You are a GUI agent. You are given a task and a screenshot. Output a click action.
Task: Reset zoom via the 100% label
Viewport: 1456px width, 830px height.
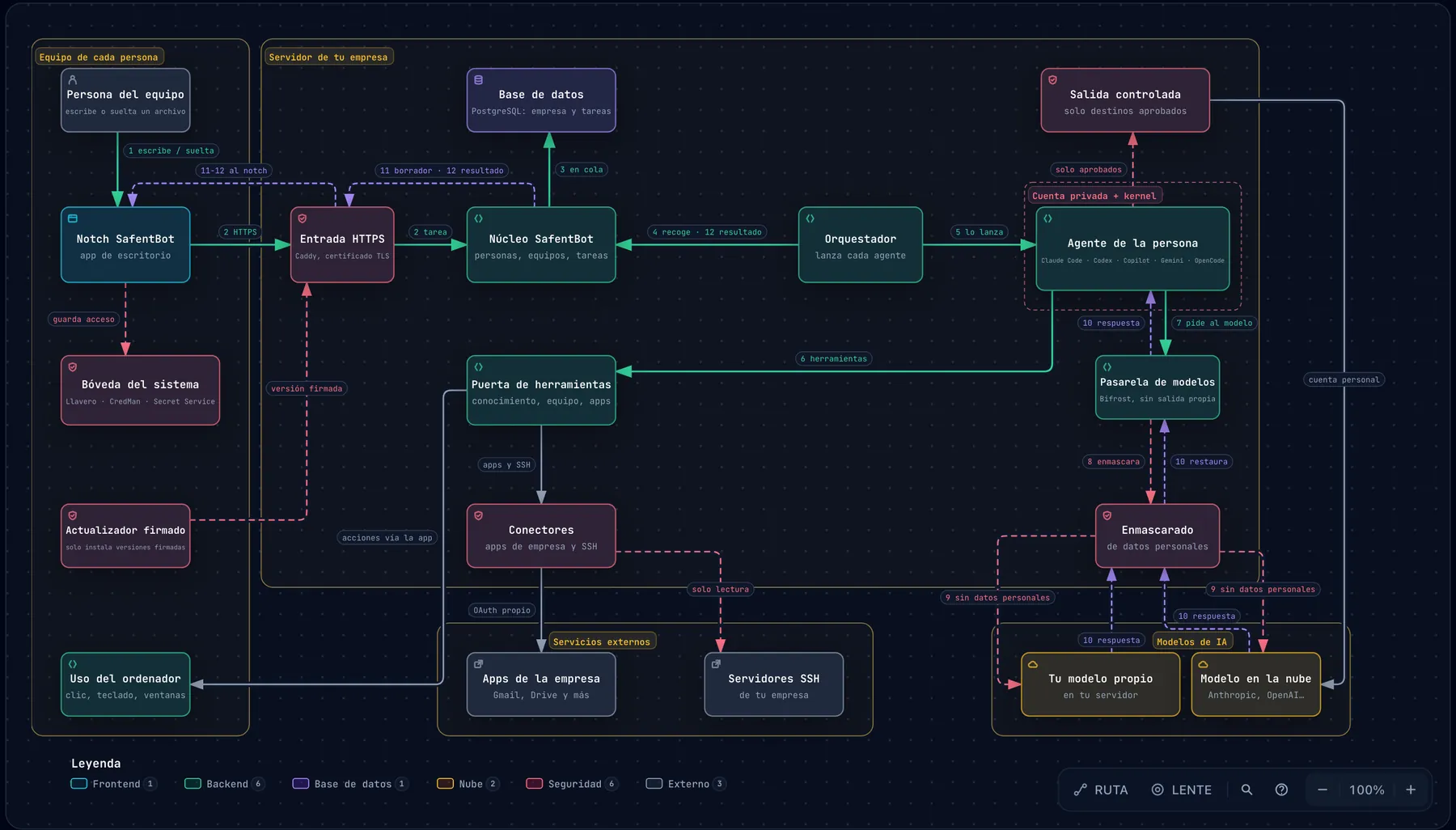point(1367,790)
